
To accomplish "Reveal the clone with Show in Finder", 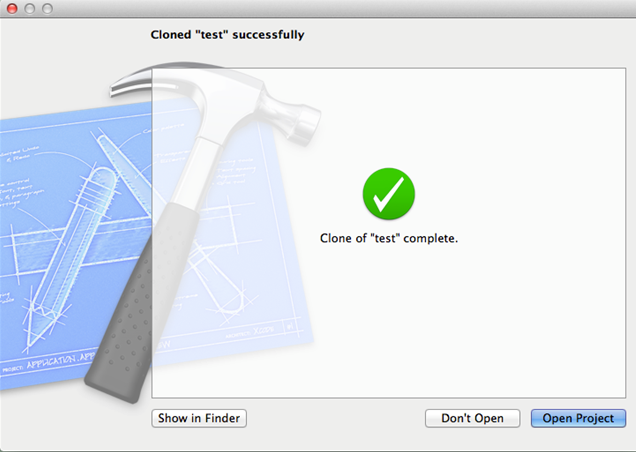I will pyautogui.click(x=199, y=418).
